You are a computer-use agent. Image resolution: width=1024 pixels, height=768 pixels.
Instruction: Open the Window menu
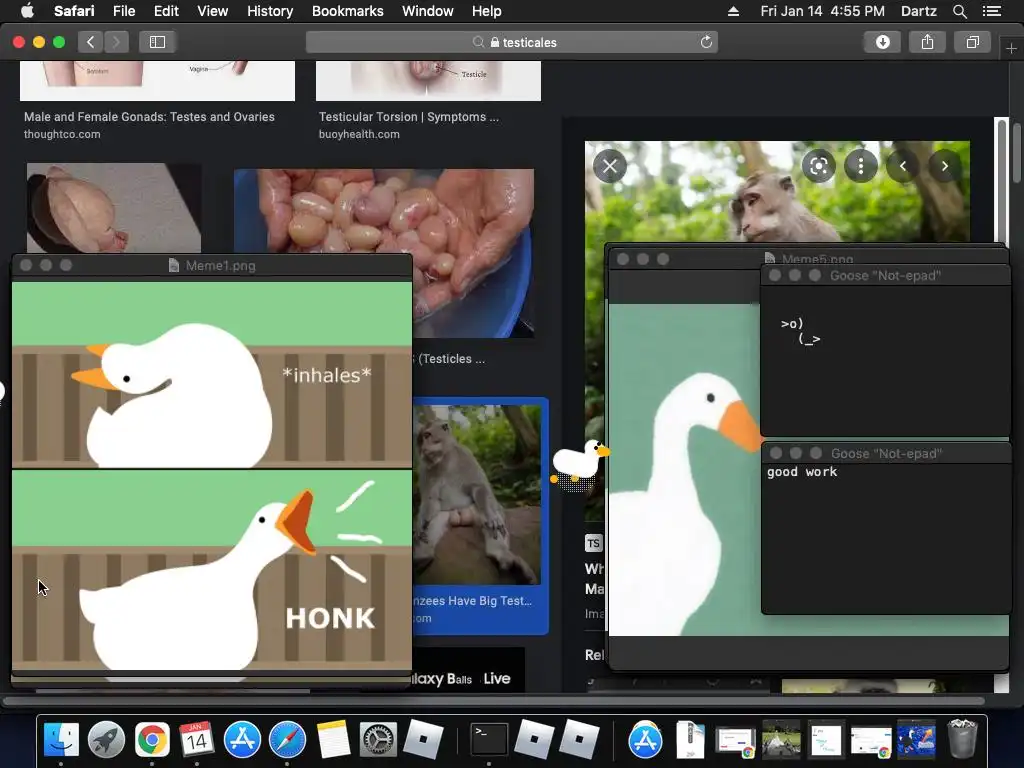[x=428, y=11]
